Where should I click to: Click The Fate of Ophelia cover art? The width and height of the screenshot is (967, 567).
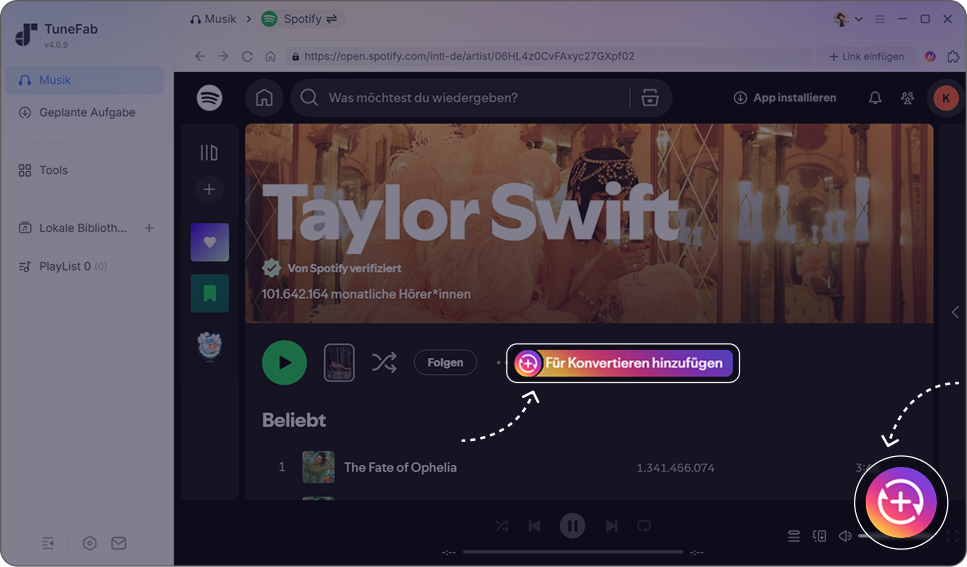pyautogui.click(x=318, y=467)
